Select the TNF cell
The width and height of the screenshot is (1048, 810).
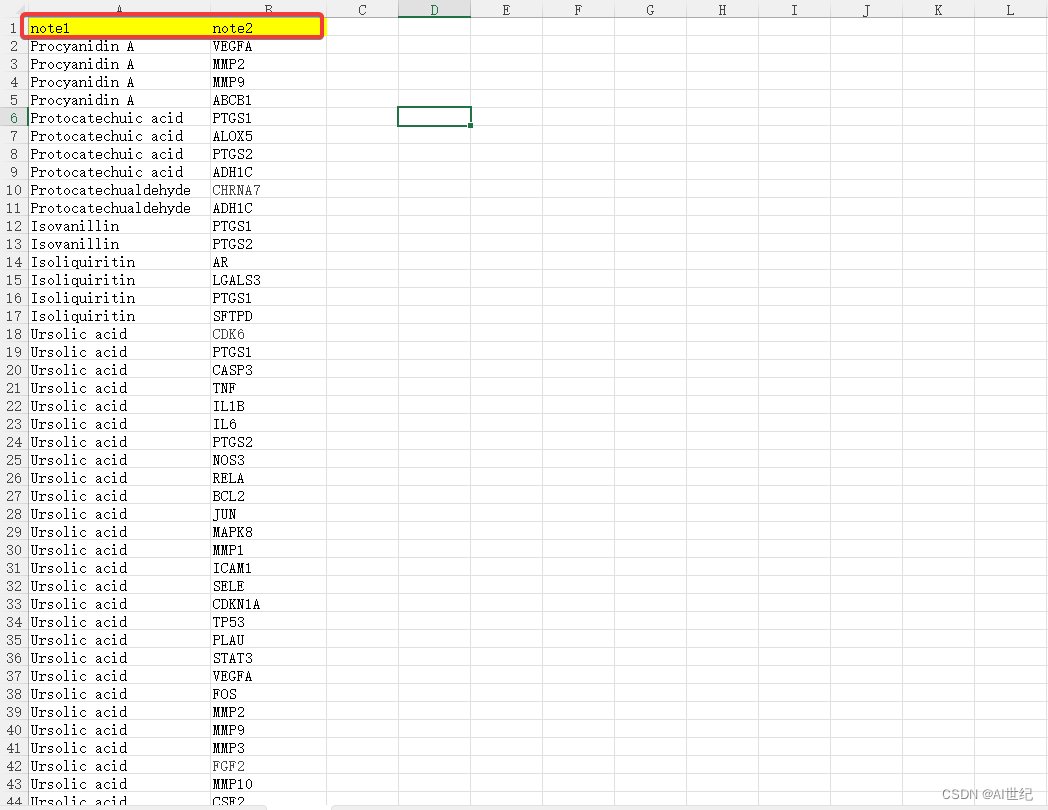click(x=268, y=388)
